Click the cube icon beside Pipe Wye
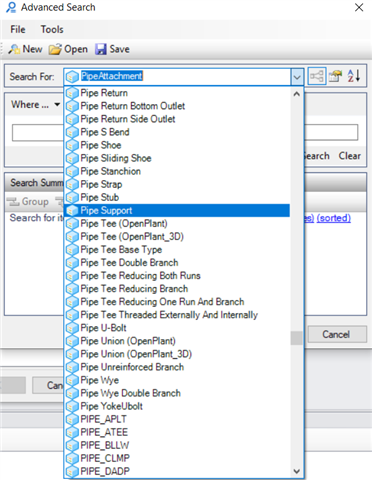 click(72, 380)
